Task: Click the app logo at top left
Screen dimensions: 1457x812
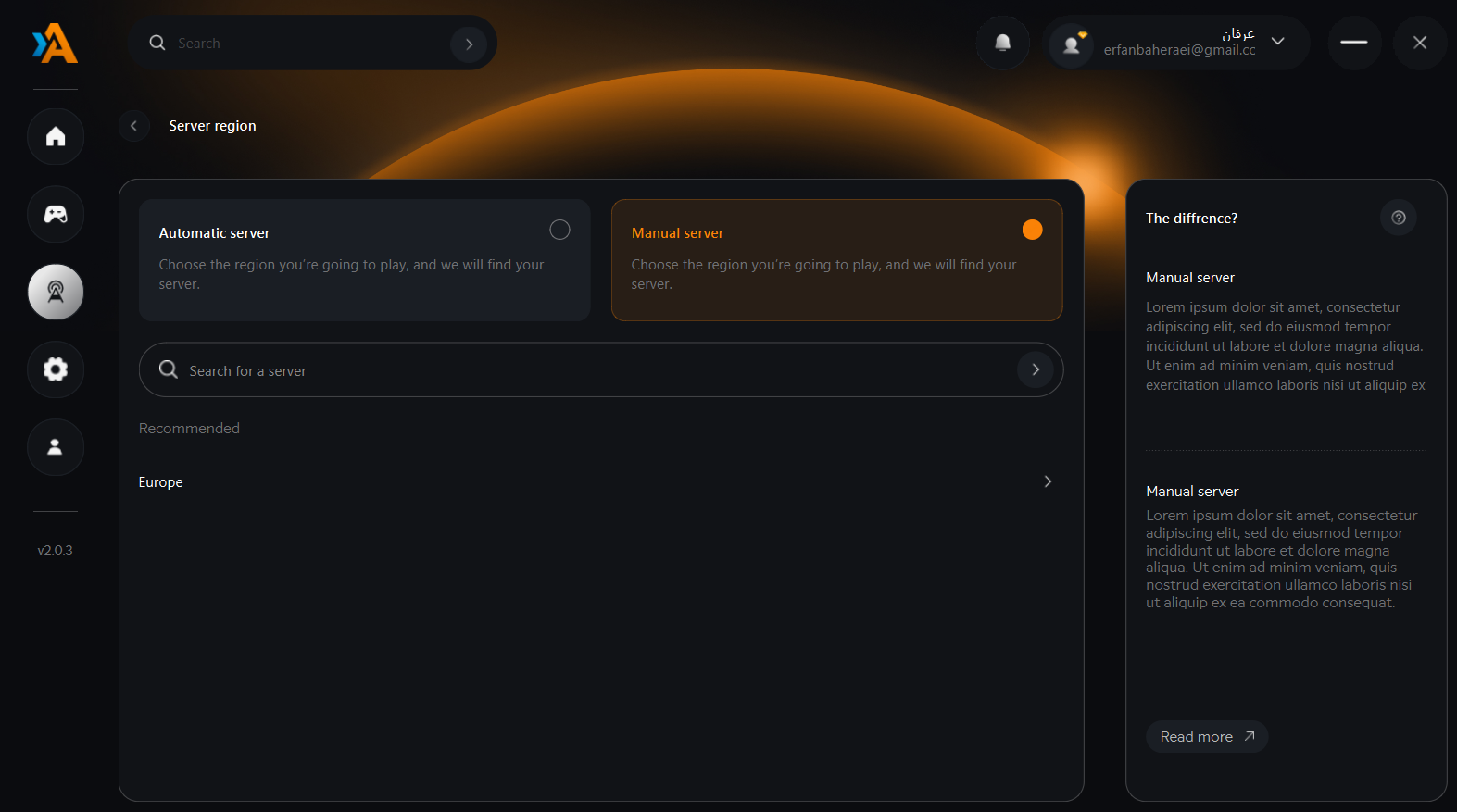Action: 56,44
